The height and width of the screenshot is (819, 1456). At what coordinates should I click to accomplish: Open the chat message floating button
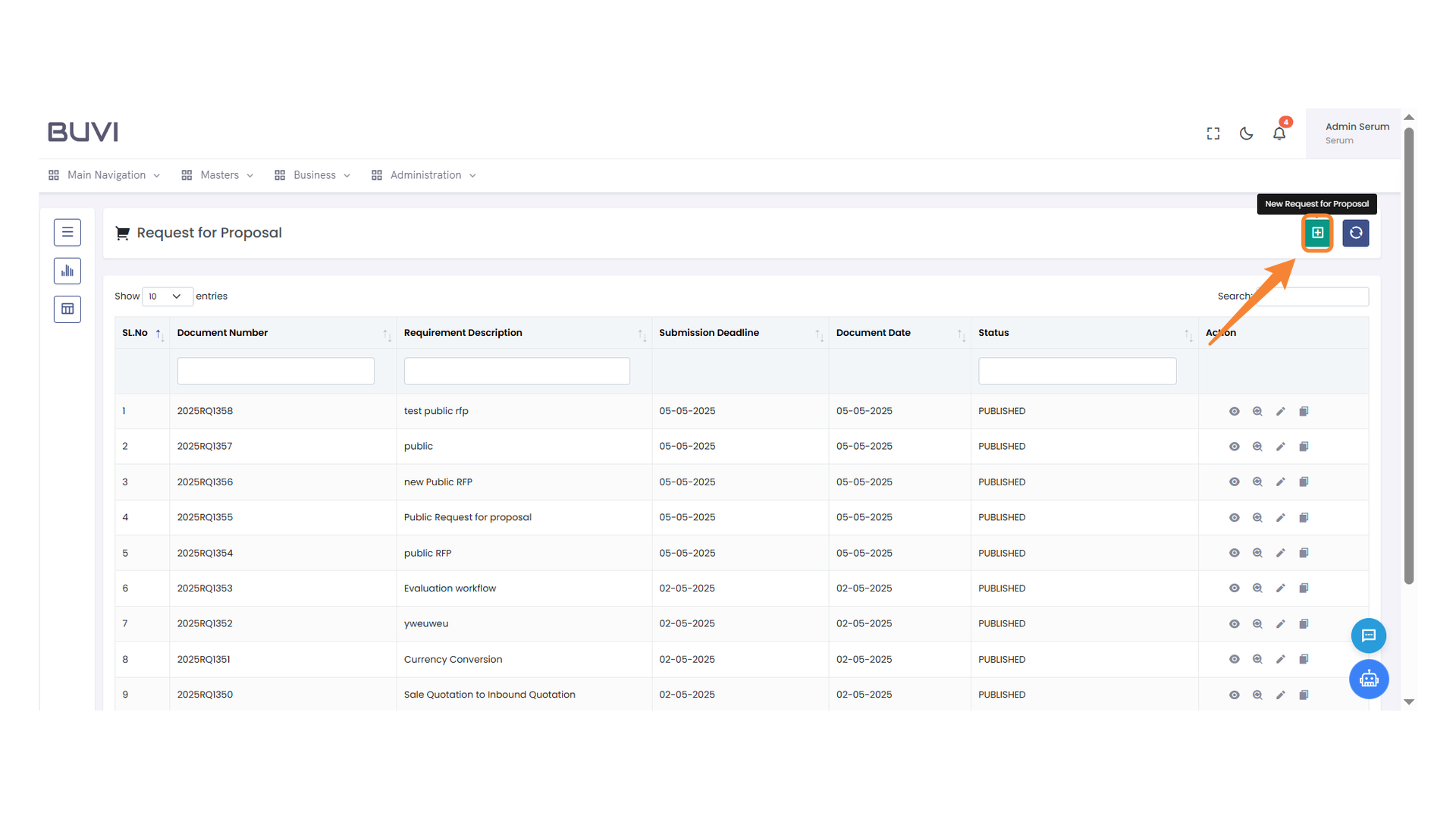tap(1368, 635)
